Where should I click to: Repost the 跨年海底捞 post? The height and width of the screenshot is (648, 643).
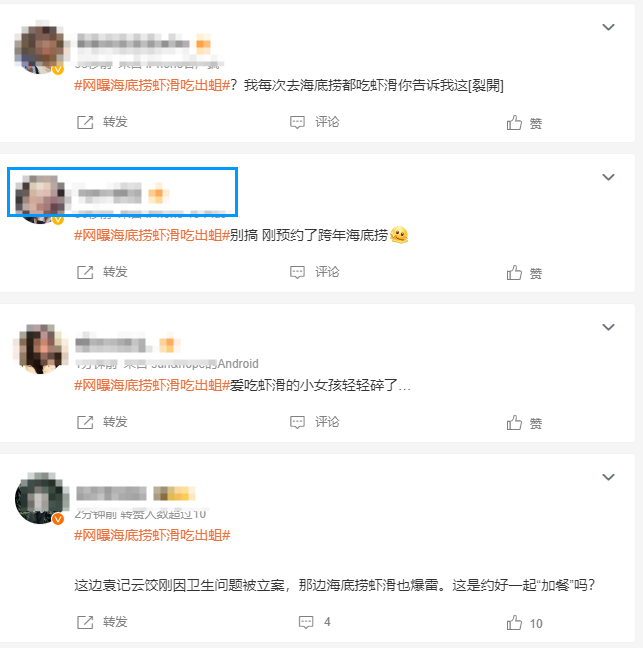(x=102, y=272)
